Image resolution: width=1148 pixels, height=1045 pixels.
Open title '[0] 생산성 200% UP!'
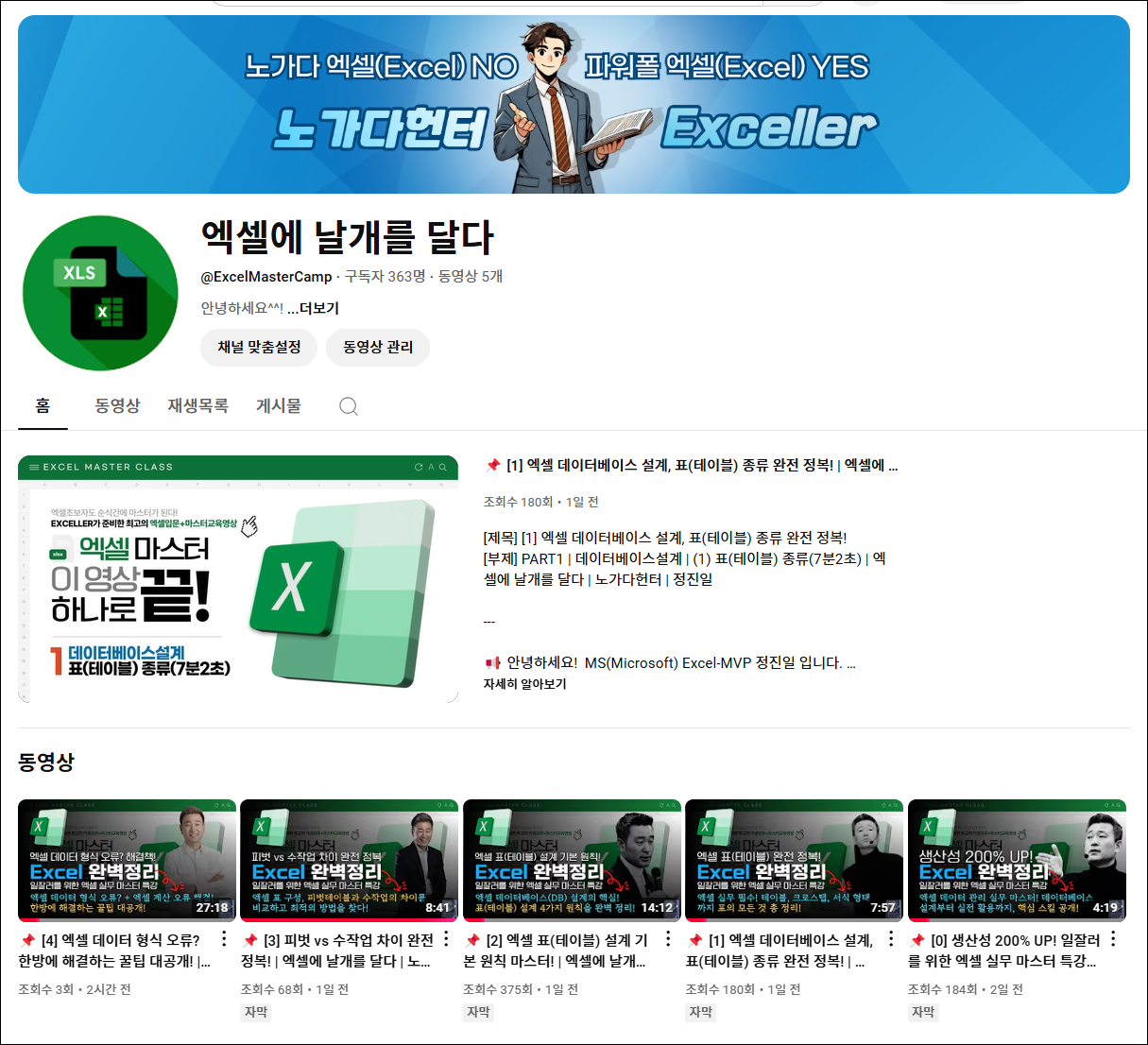(1003, 951)
